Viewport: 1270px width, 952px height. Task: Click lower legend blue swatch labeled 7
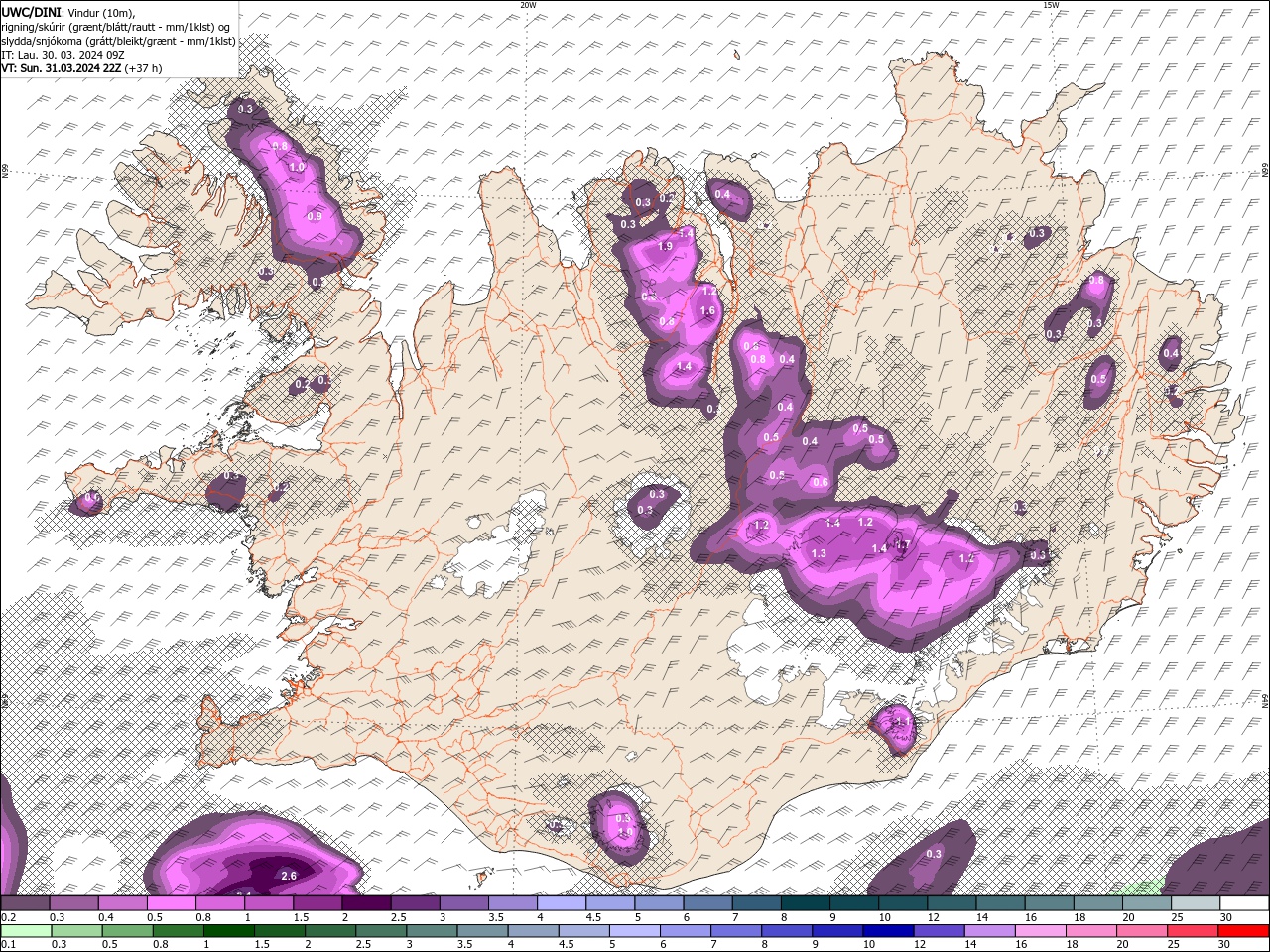coord(735,931)
